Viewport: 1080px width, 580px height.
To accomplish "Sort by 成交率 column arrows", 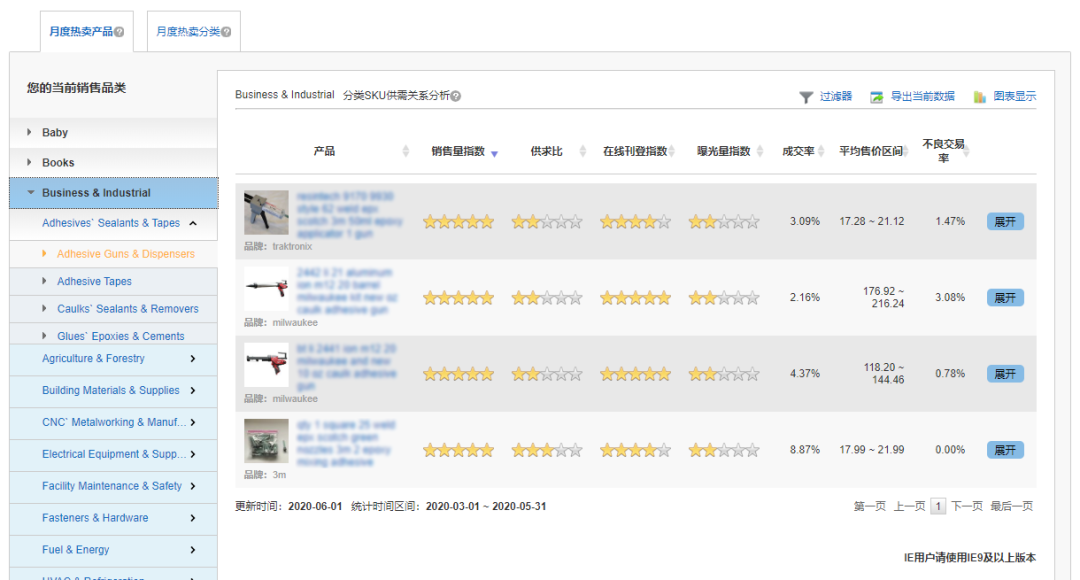I will [x=821, y=151].
